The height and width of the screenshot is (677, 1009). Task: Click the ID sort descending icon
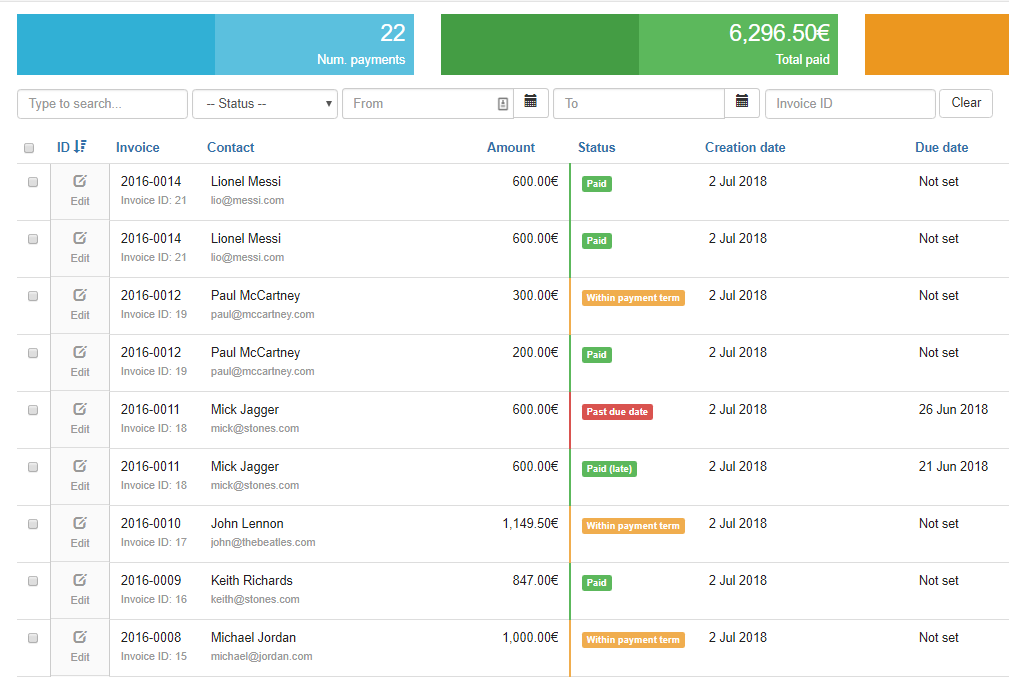pos(81,147)
